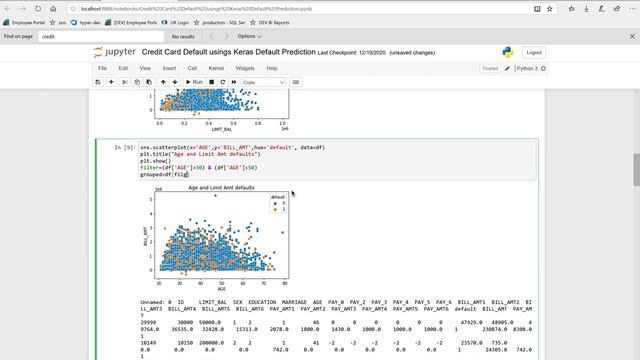Go to next find result
Screen dimensions: 640x360
pyautogui.click(x=227, y=36)
